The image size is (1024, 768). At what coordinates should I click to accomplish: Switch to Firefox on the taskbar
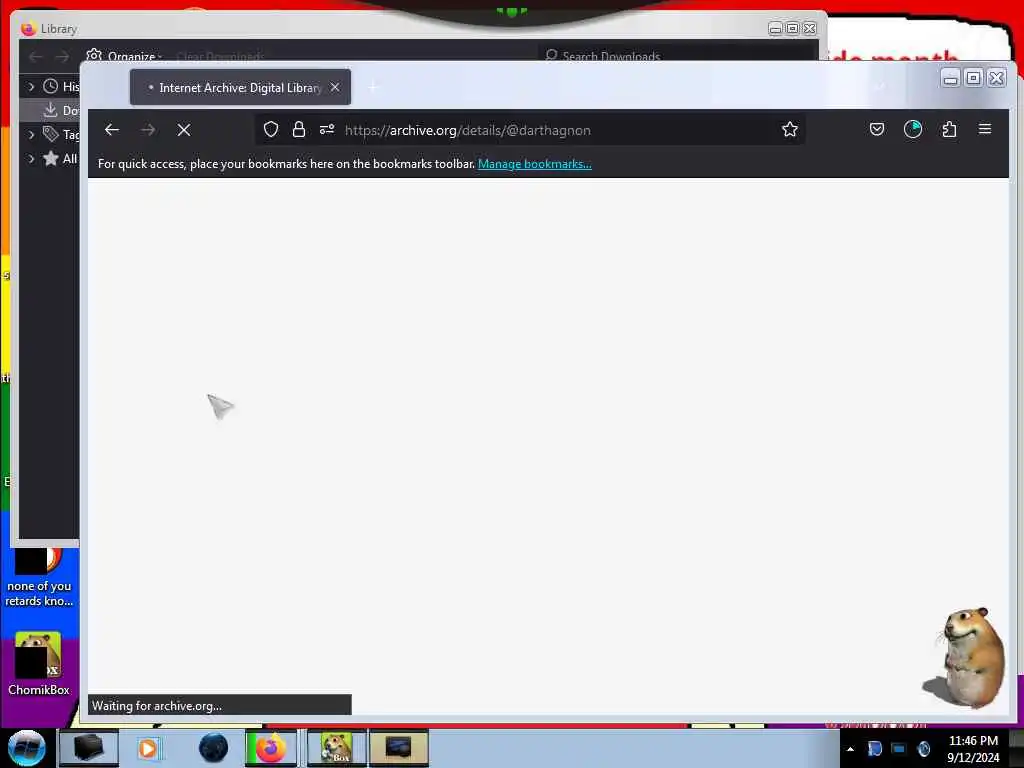pos(270,748)
